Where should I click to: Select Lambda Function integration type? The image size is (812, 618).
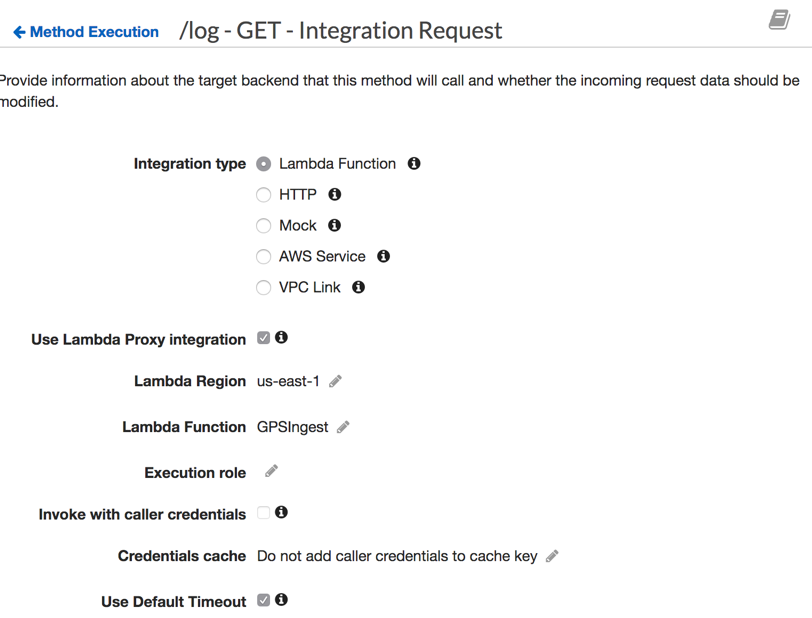(264, 164)
